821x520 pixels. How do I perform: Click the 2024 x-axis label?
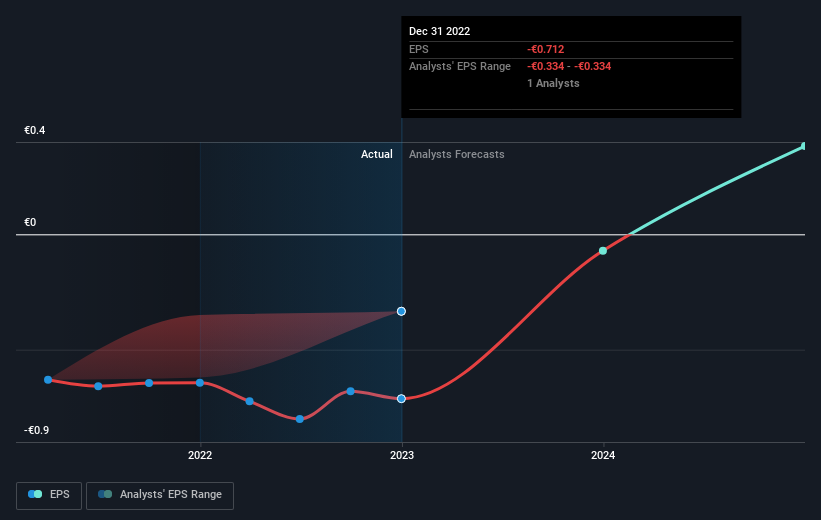603,455
